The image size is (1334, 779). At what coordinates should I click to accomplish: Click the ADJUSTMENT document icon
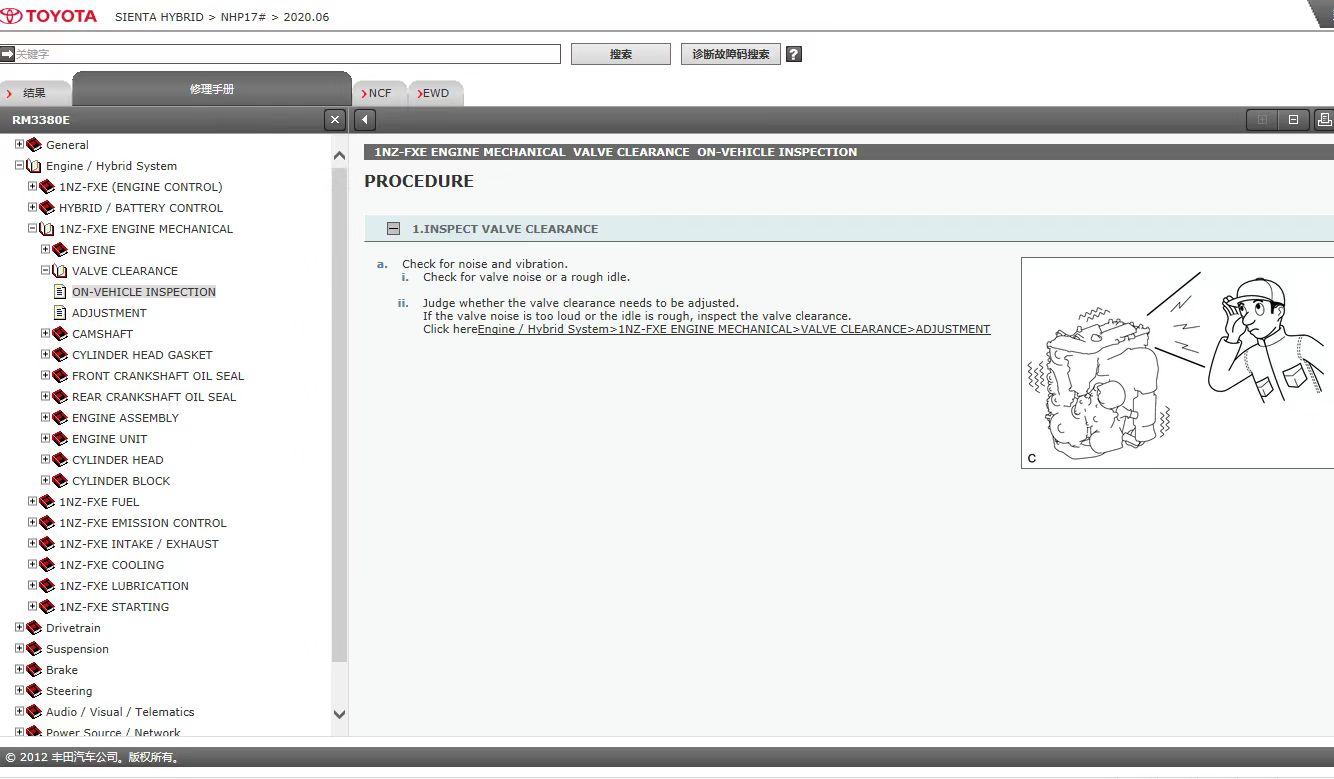(x=61, y=313)
